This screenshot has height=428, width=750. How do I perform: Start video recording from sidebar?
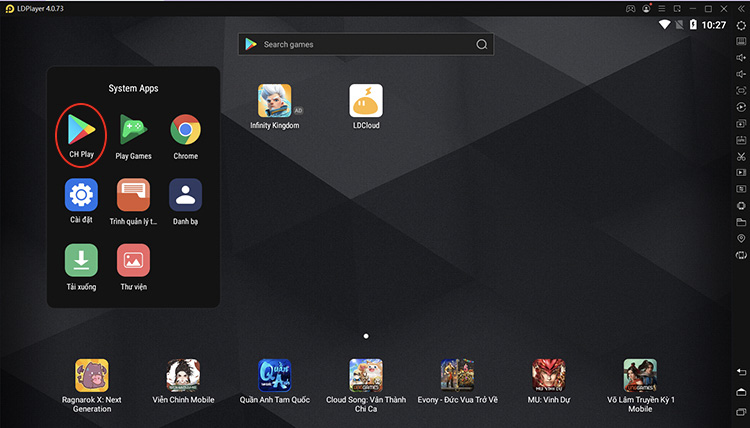(x=741, y=173)
